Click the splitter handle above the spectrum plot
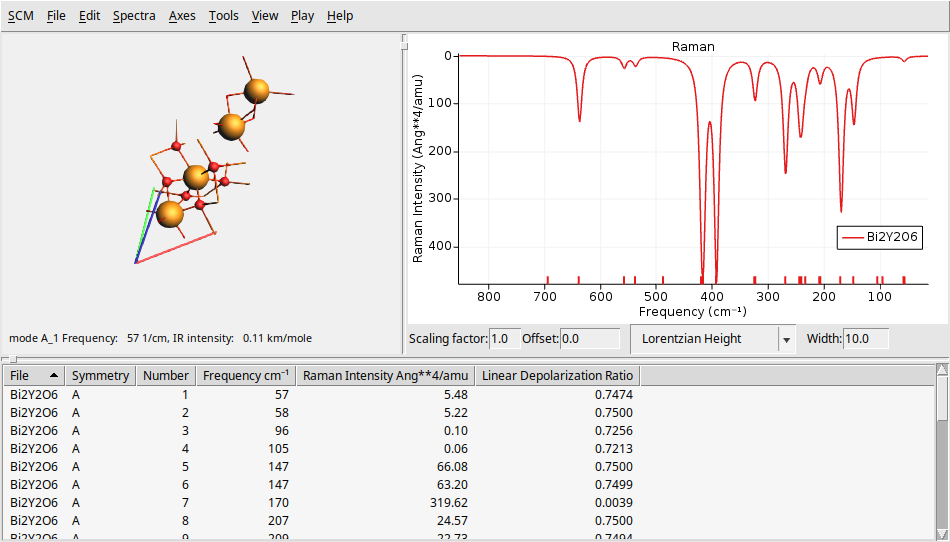950x542 pixels. pos(404,40)
